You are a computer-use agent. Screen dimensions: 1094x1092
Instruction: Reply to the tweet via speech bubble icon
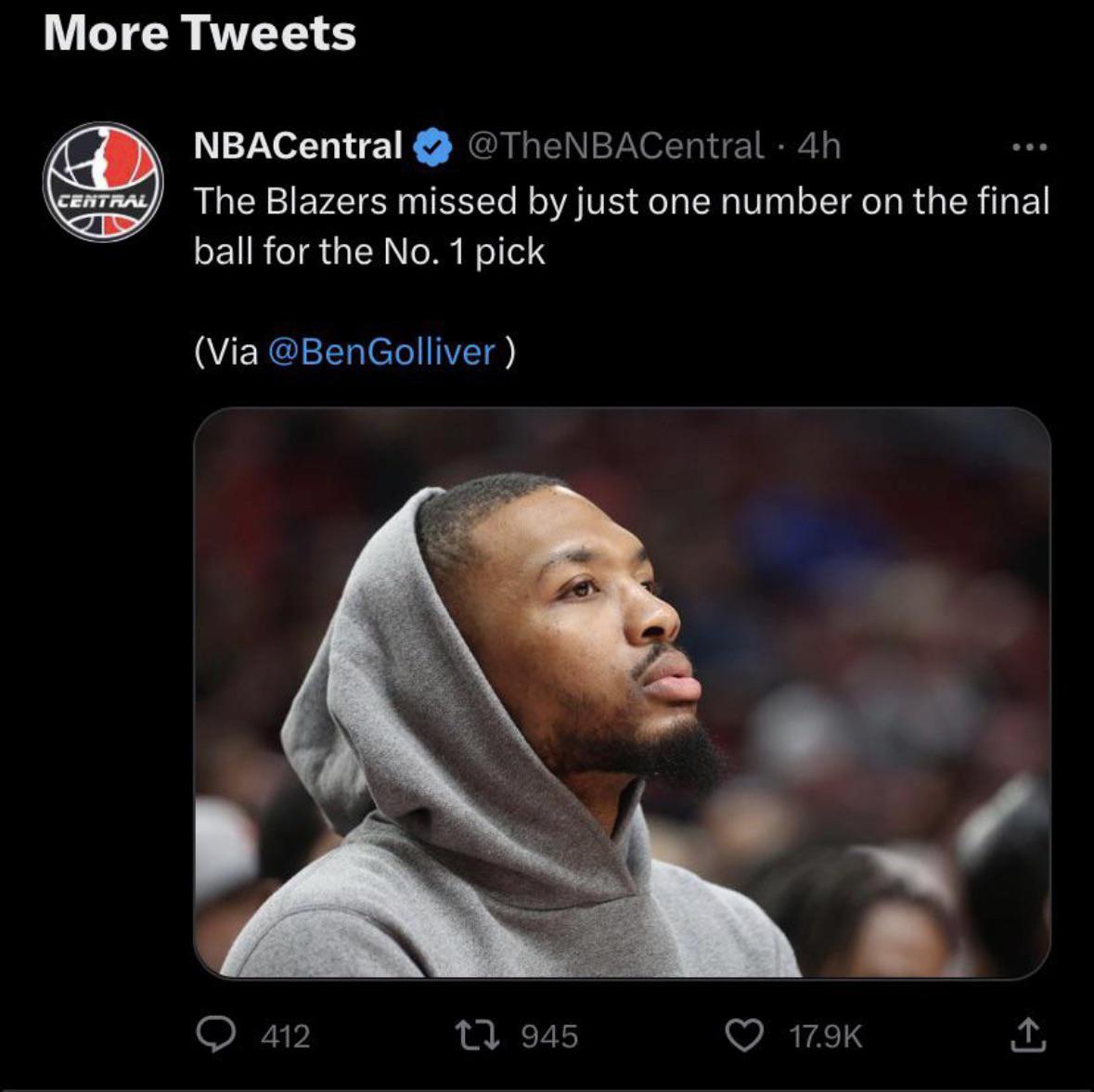216,1035
